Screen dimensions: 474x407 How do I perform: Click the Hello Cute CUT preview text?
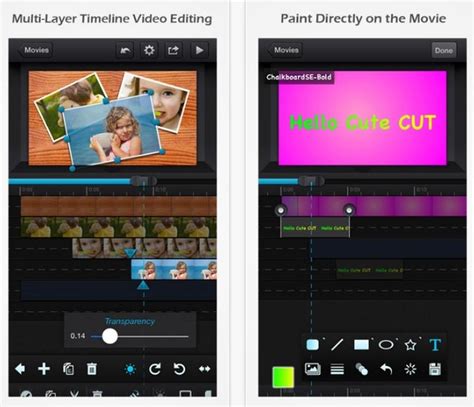click(x=363, y=123)
